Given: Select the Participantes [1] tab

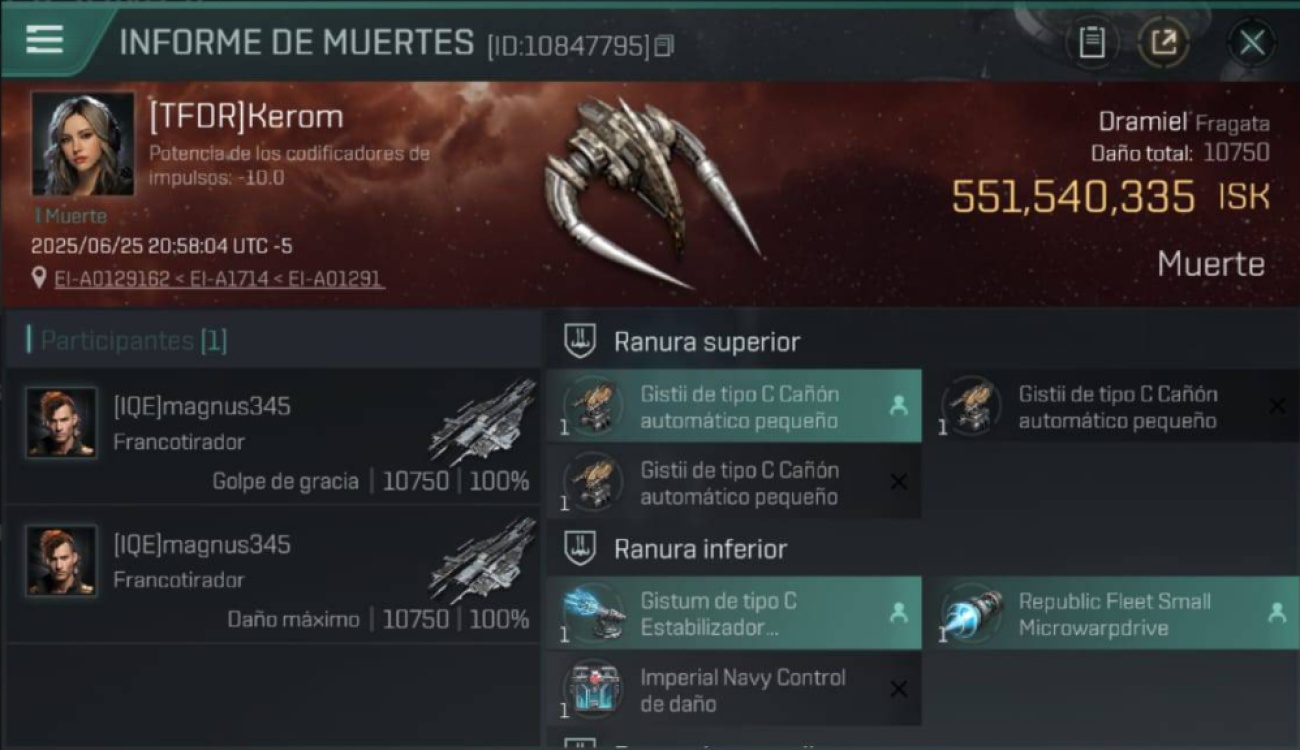Looking at the screenshot, I should 134,341.
